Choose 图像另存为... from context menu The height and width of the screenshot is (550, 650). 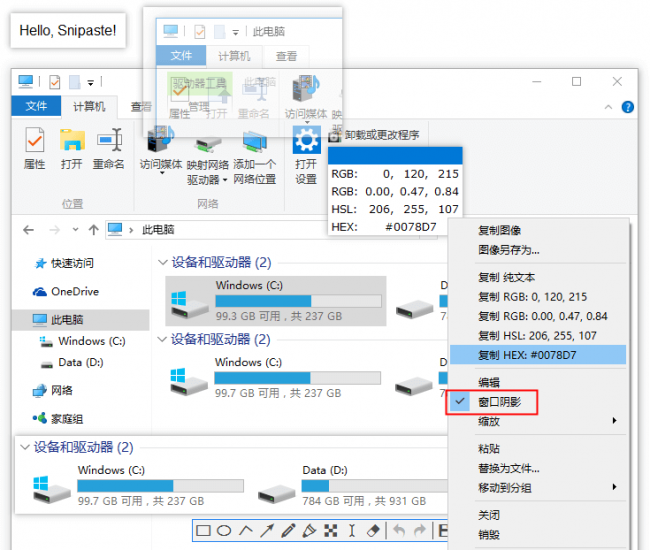(538, 250)
